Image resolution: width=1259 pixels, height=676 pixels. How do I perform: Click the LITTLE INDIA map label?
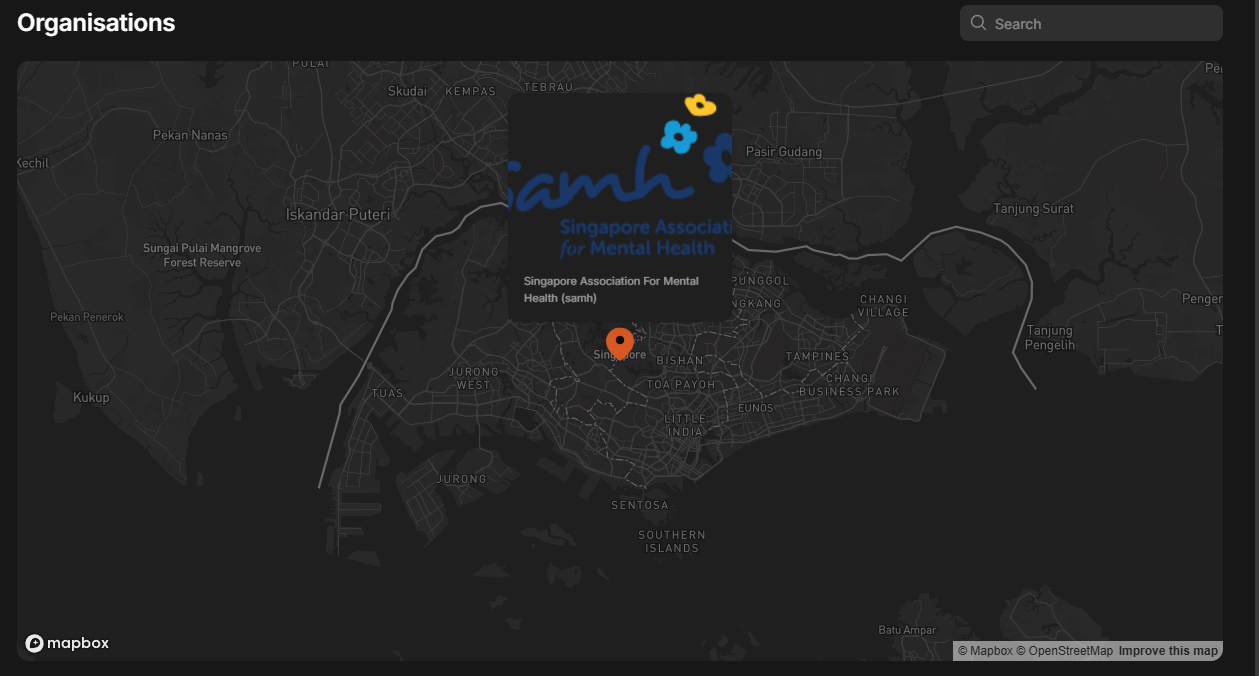tap(685, 425)
